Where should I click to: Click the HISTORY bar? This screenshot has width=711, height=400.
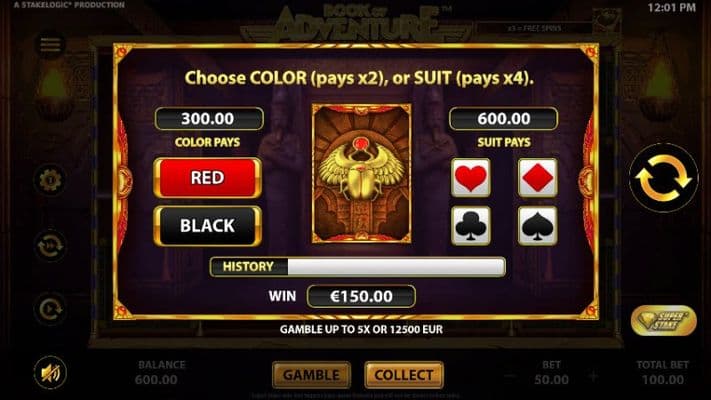(357, 267)
